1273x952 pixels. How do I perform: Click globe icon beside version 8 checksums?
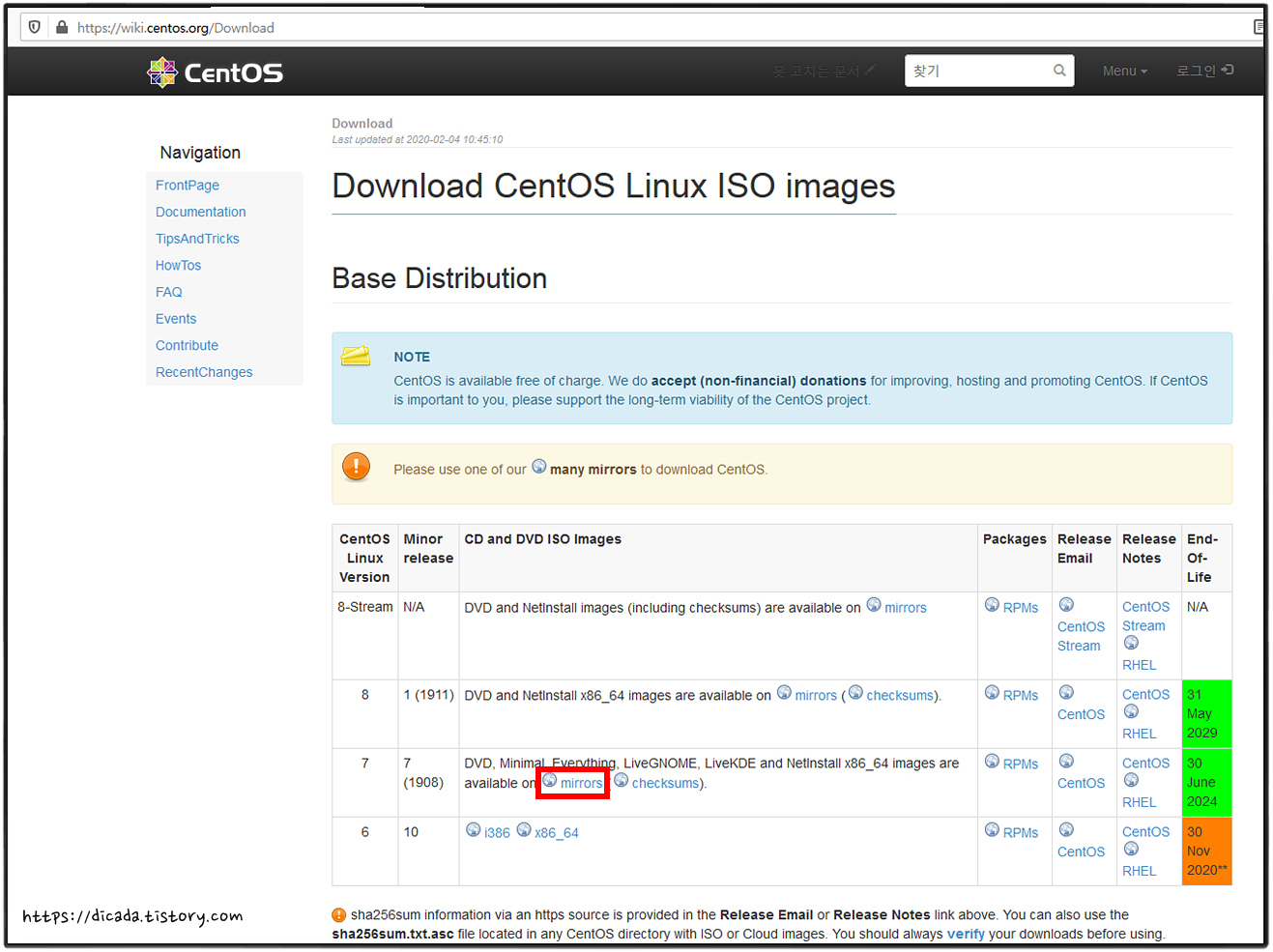855,692
